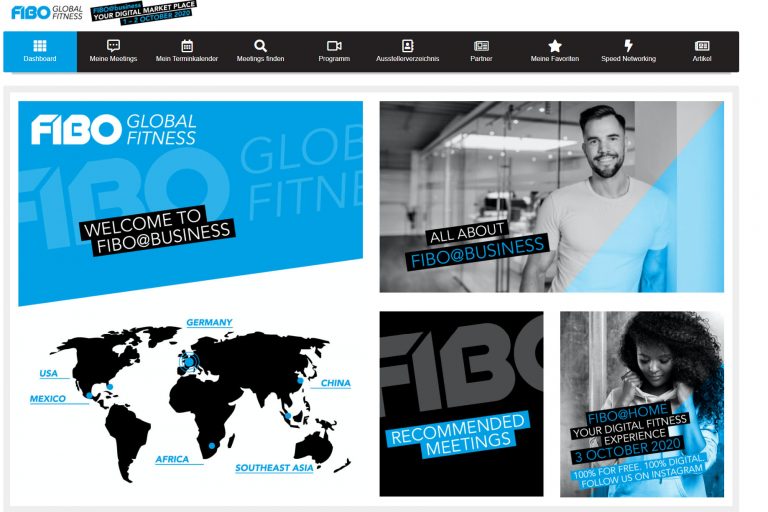Open the Programm video camera icon

pos(334,46)
